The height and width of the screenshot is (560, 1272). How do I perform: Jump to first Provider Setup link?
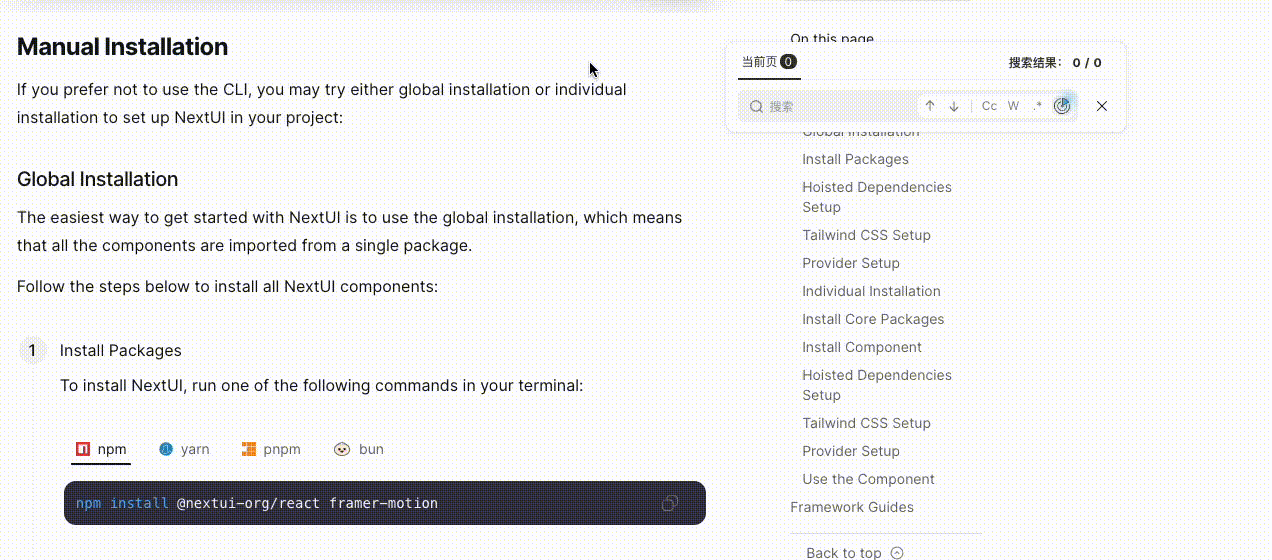[851, 263]
